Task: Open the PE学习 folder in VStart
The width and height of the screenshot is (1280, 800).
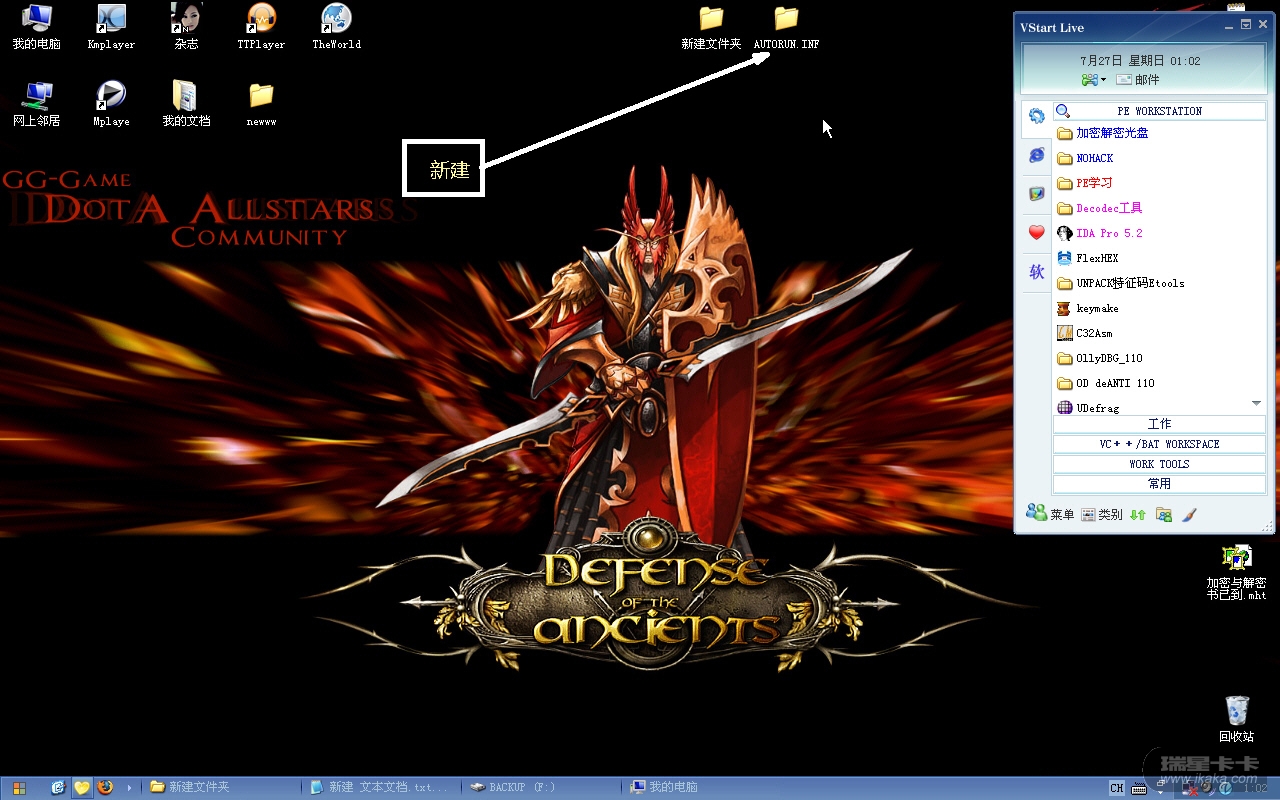Action: click(1085, 183)
